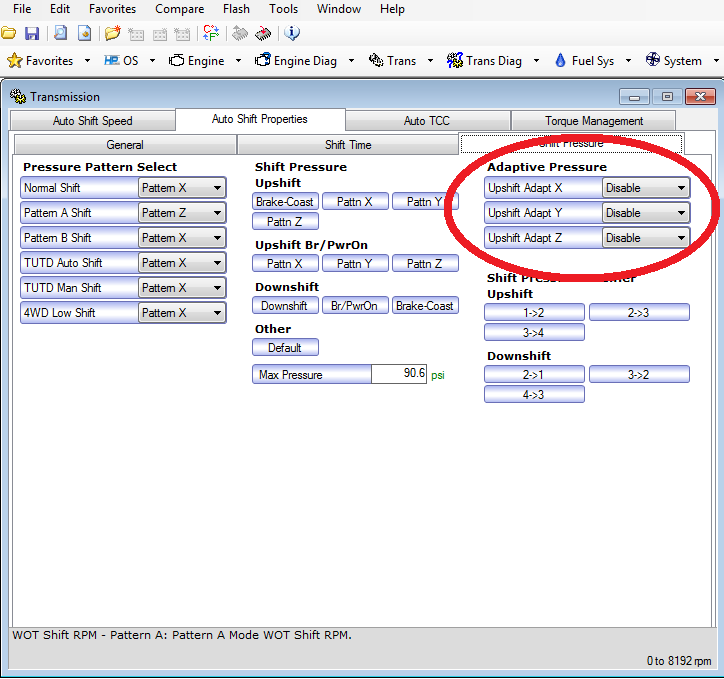Expand the Engine dropdown arrow
The width and height of the screenshot is (724, 679).
pos(238,60)
